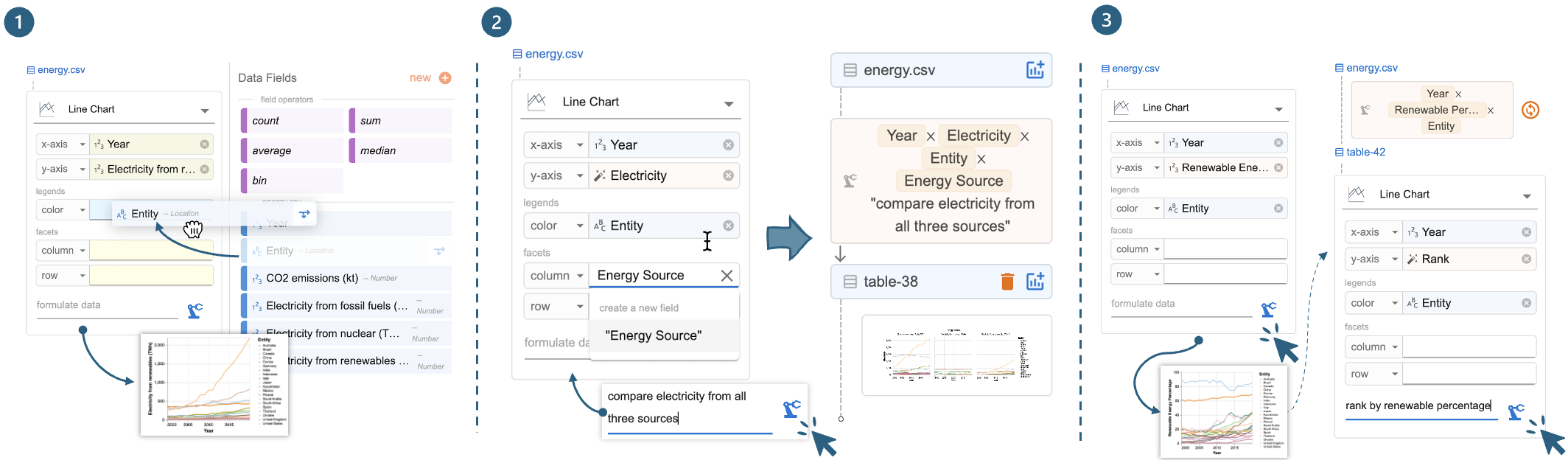Screen dimensions: 1568x460
Task: Click the orange plus icon beside "new"
Action: 445,78
